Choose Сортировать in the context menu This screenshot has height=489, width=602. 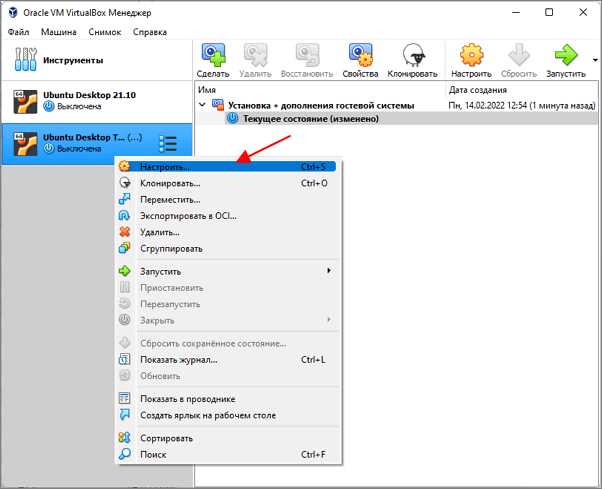(228, 438)
